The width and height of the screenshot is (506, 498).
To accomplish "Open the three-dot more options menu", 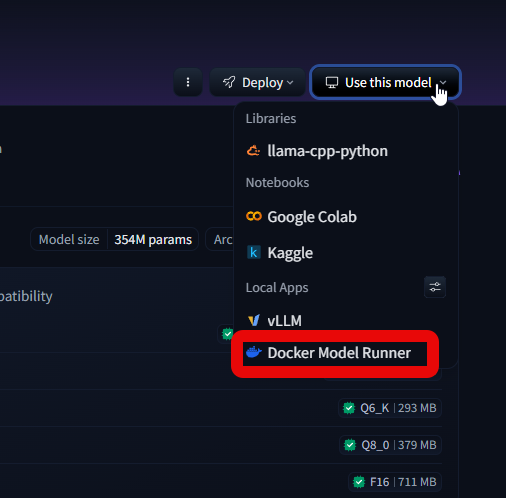I will tap(188, 82).
